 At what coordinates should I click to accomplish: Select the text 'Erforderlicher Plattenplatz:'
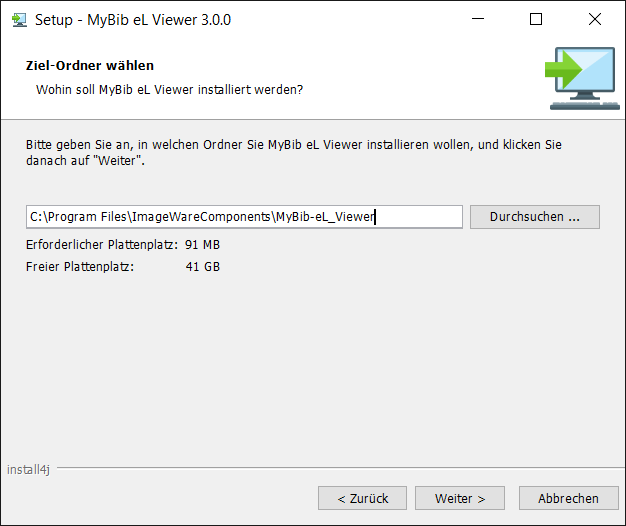click(x=102, y=244)
